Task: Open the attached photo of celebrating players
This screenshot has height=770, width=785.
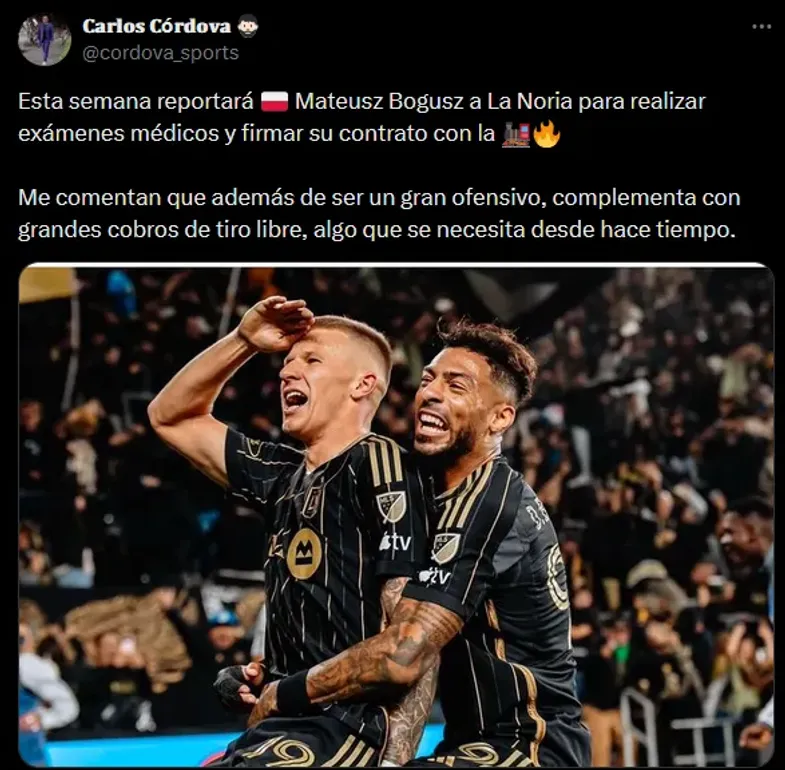Action: coord(396,514)
